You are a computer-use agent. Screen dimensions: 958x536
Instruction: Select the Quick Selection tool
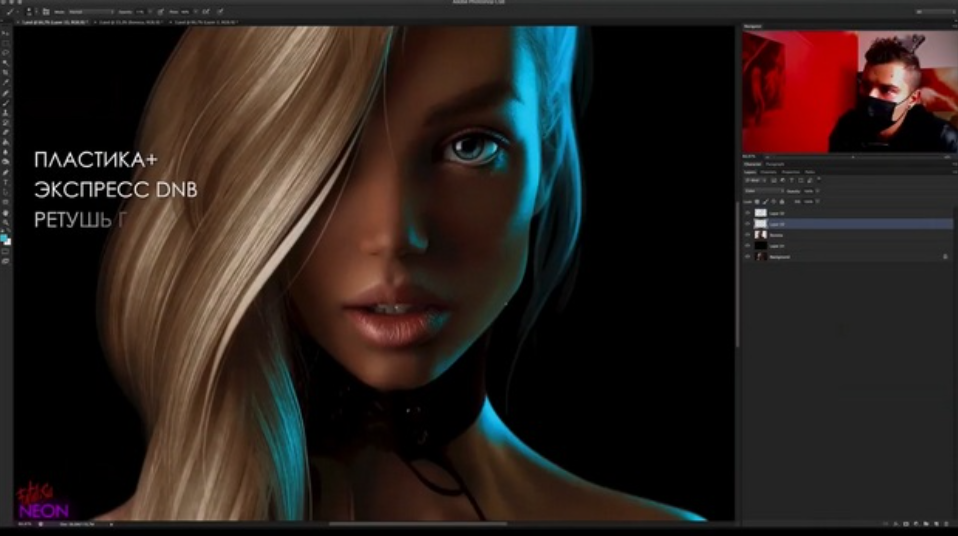6,62
